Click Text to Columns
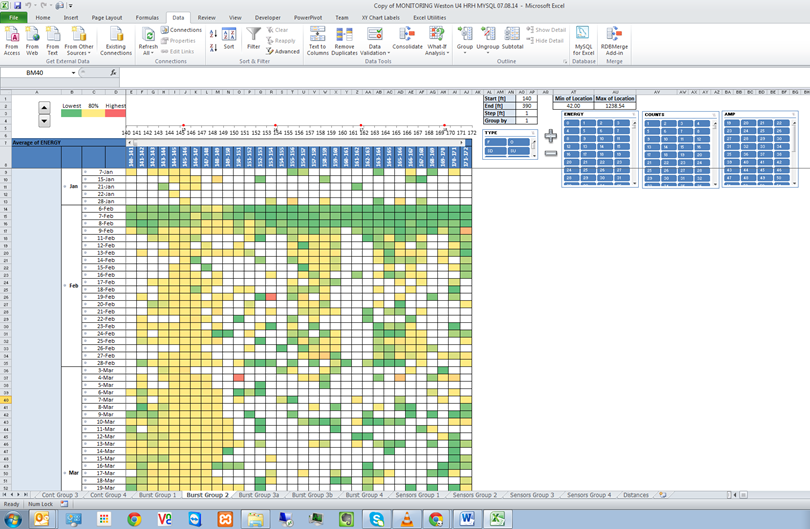This screenshot has height=529, width=810. (318, 40)
